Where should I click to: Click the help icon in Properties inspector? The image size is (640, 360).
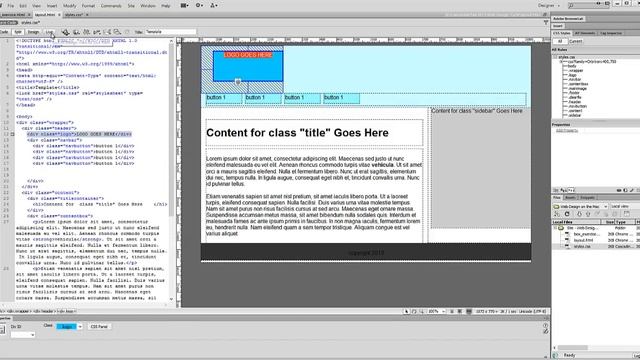(546, 326)
